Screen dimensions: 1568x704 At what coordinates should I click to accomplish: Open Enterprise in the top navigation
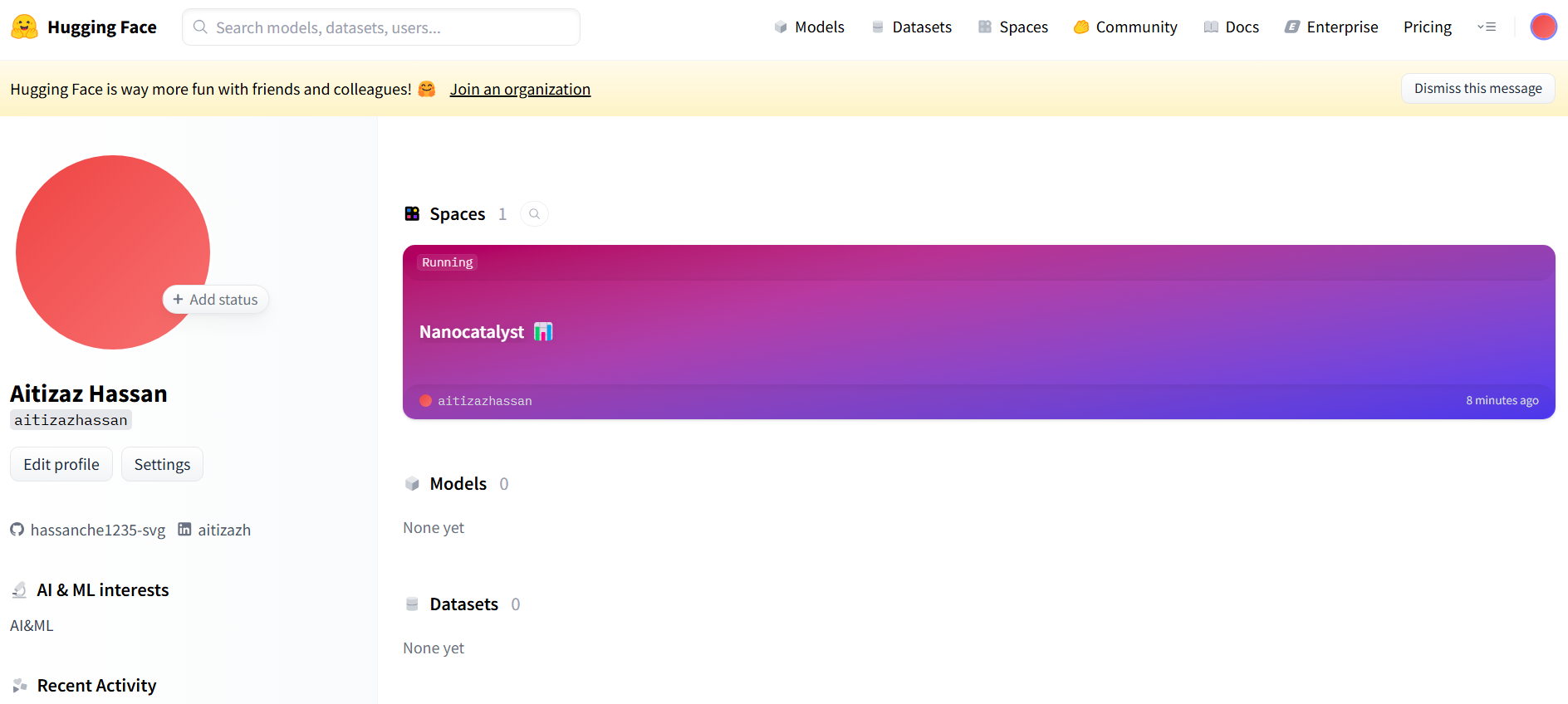(x=1331, y=27)
